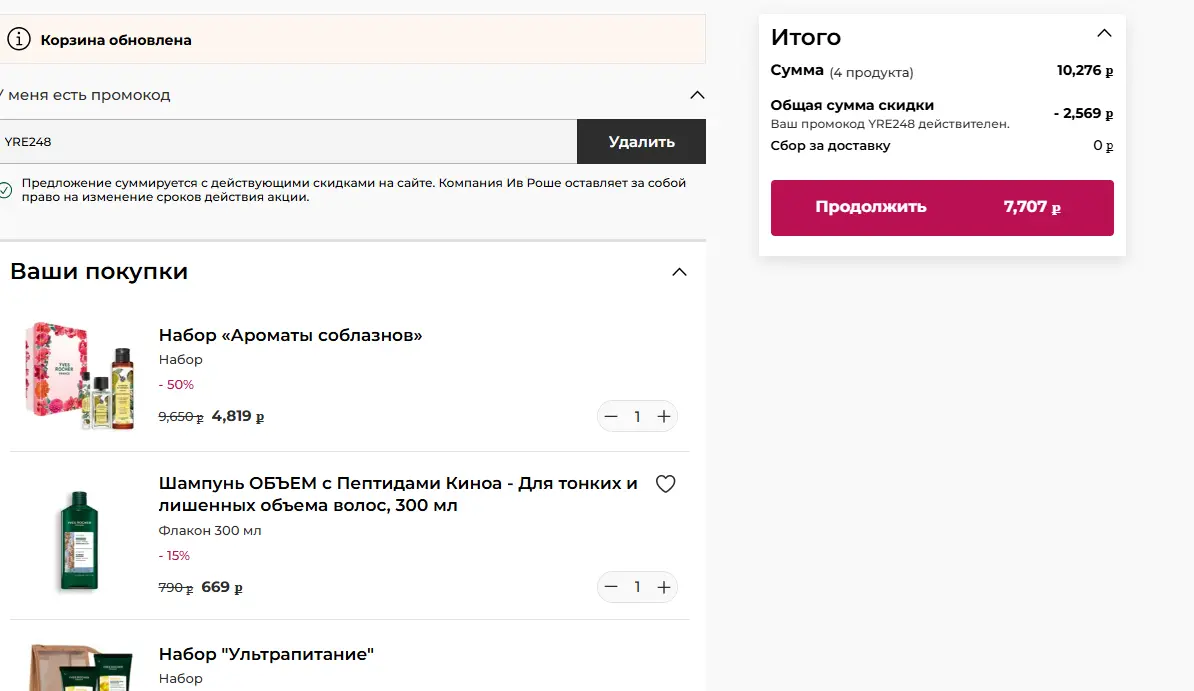This screenshot has width=1194, height=691.
Task: Click the меня есть промокод label
Action: point(89,95)
